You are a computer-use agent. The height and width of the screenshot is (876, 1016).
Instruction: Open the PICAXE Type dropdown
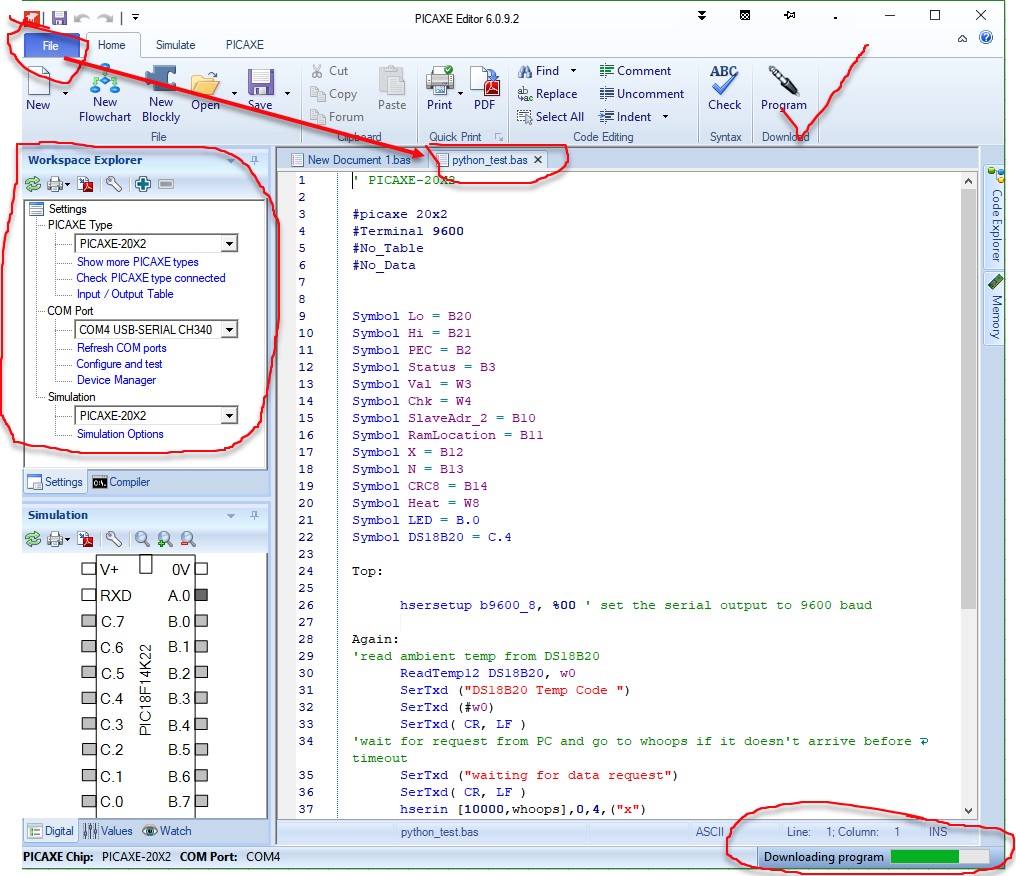tap(229, 244)
